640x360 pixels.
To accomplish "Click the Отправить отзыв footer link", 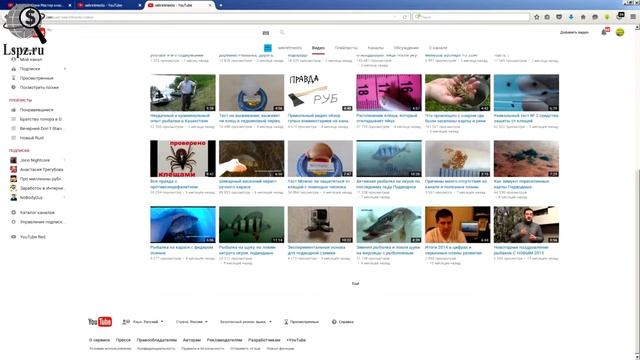I will pos(245,349).
